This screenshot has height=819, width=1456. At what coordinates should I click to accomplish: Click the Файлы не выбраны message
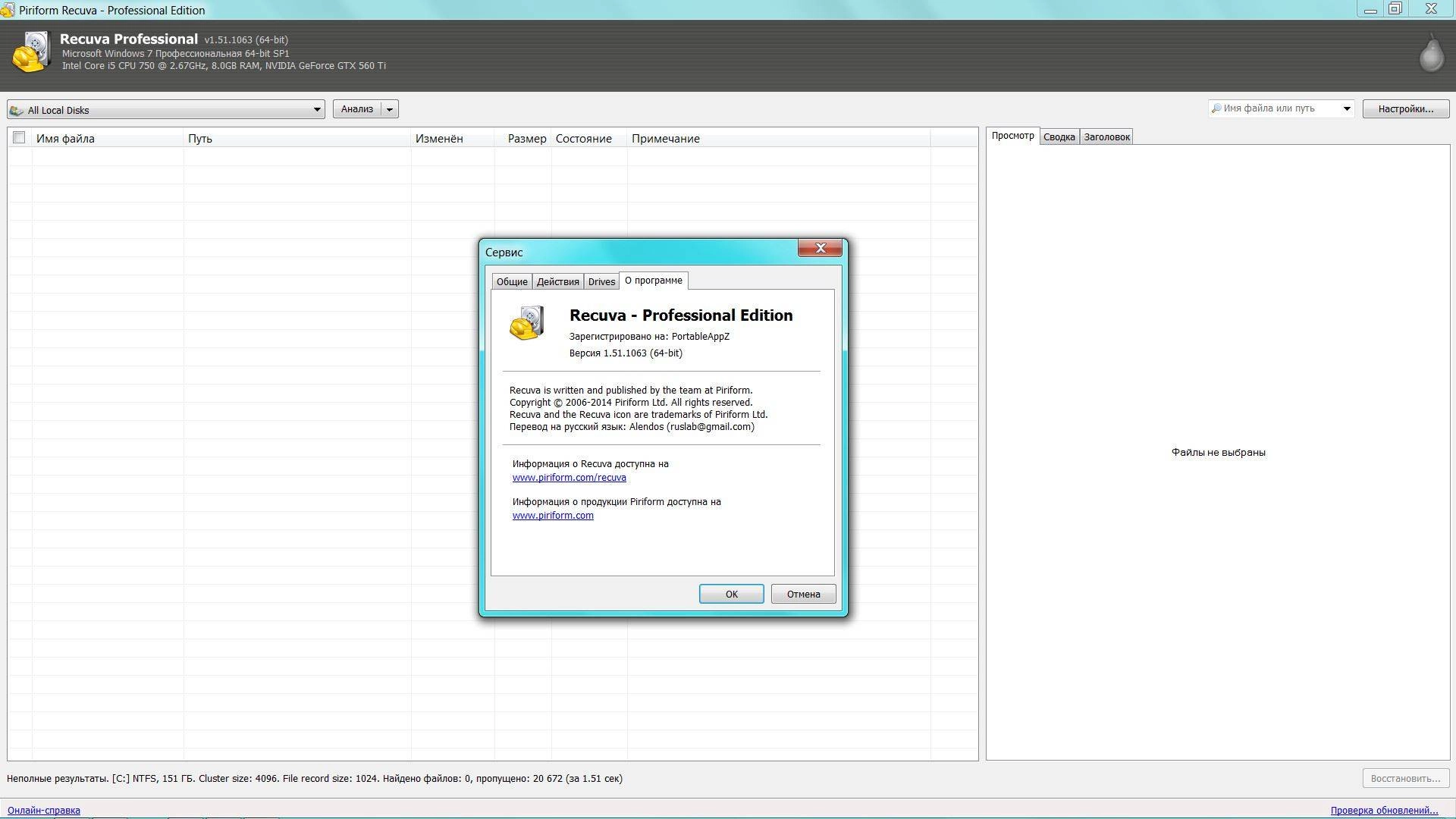pyautogui.click(x=1218, y=453)
